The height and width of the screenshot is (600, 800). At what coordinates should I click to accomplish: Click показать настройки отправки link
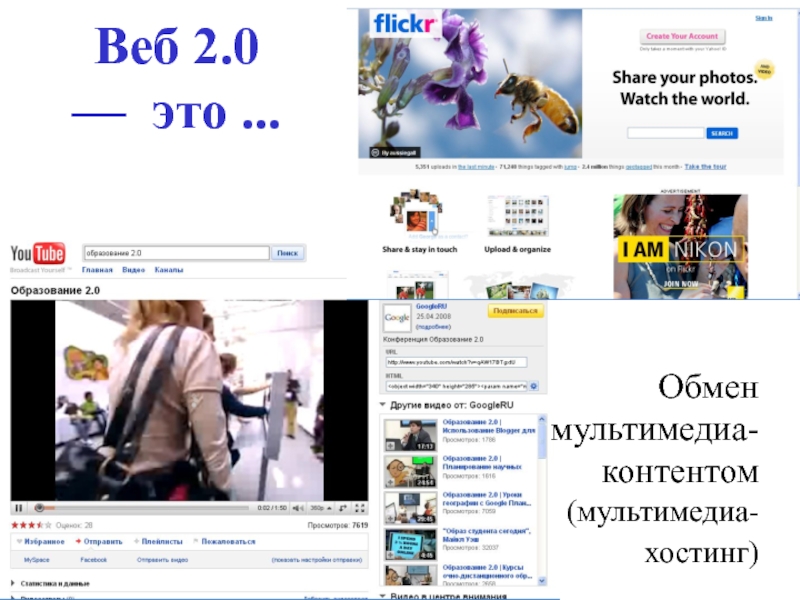(317, 560)
